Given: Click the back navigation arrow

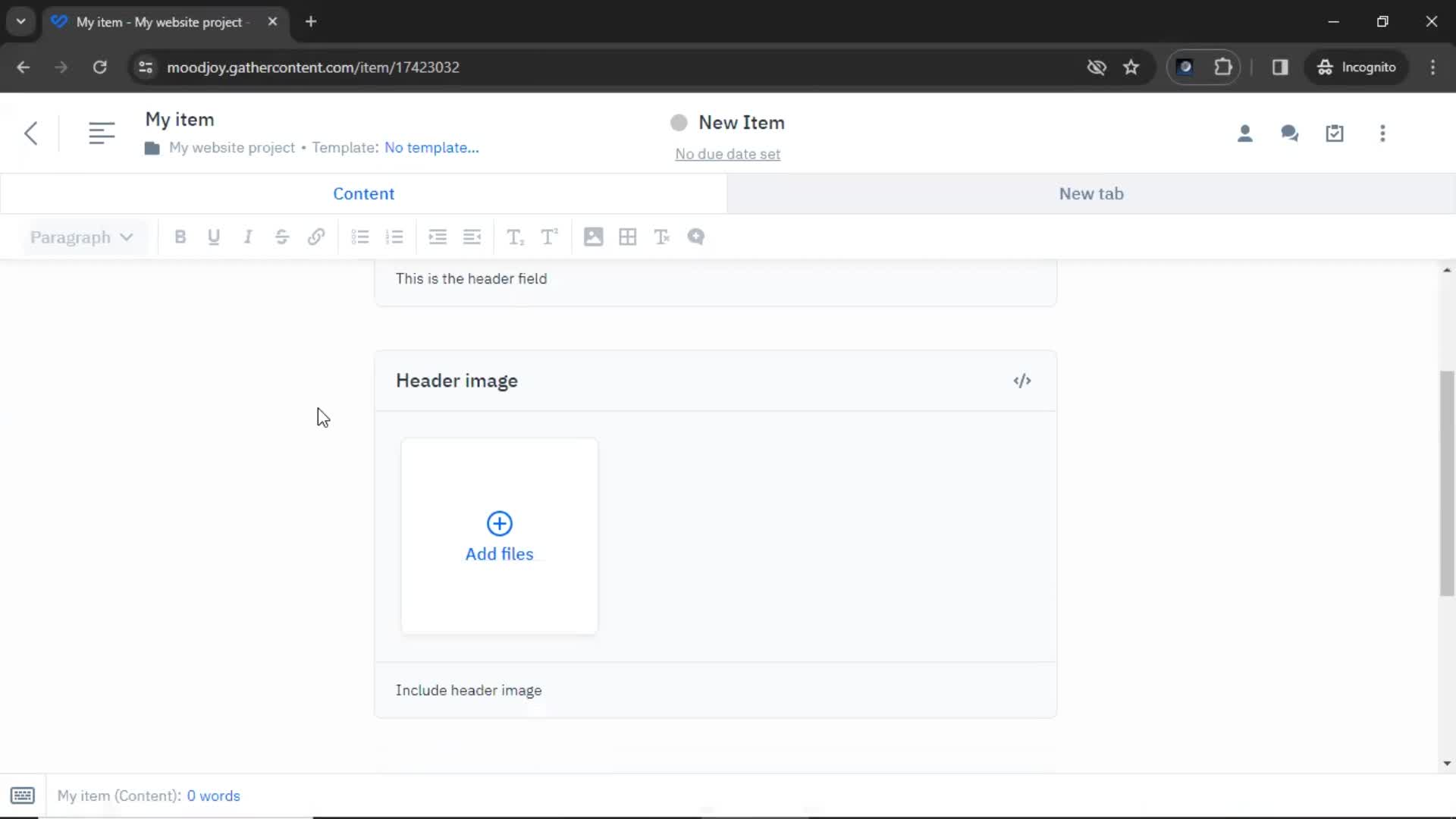Looking at the screenshot, I should pyautogui.click(x=29, y=131).
